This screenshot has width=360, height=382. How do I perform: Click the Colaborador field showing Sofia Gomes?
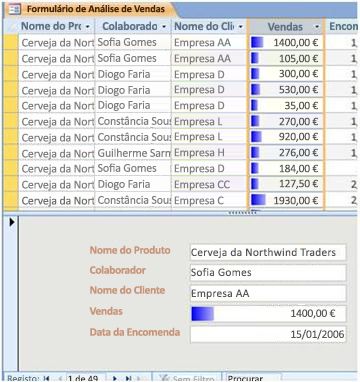(268, 273)
